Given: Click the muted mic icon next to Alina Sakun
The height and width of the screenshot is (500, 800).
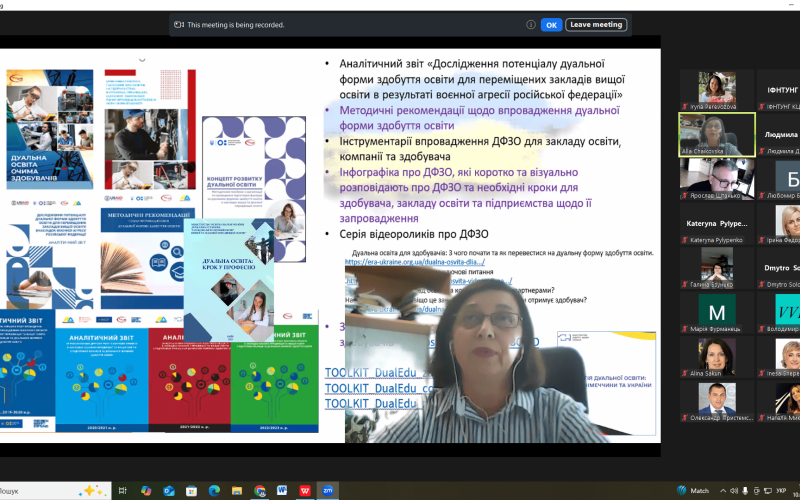Looking at the screenshot, I should point(685,373).
